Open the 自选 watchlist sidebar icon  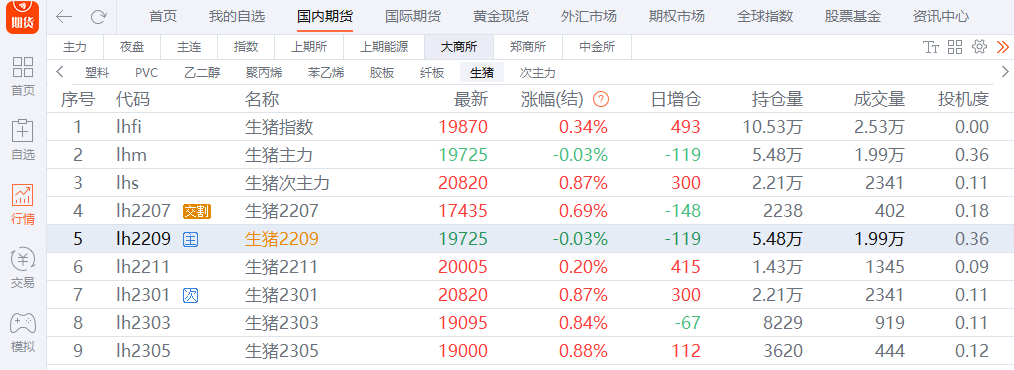click(x=23, y=140)
